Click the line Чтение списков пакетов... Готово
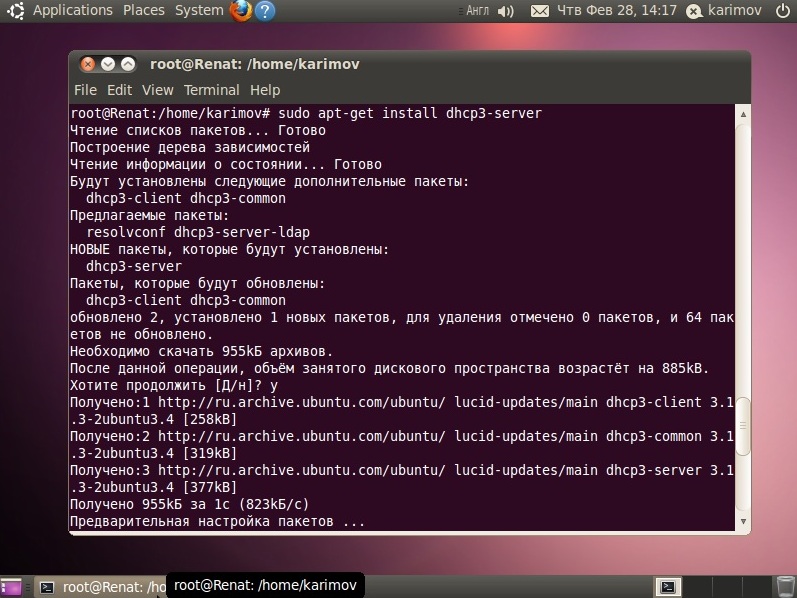 tap(198, 130)
